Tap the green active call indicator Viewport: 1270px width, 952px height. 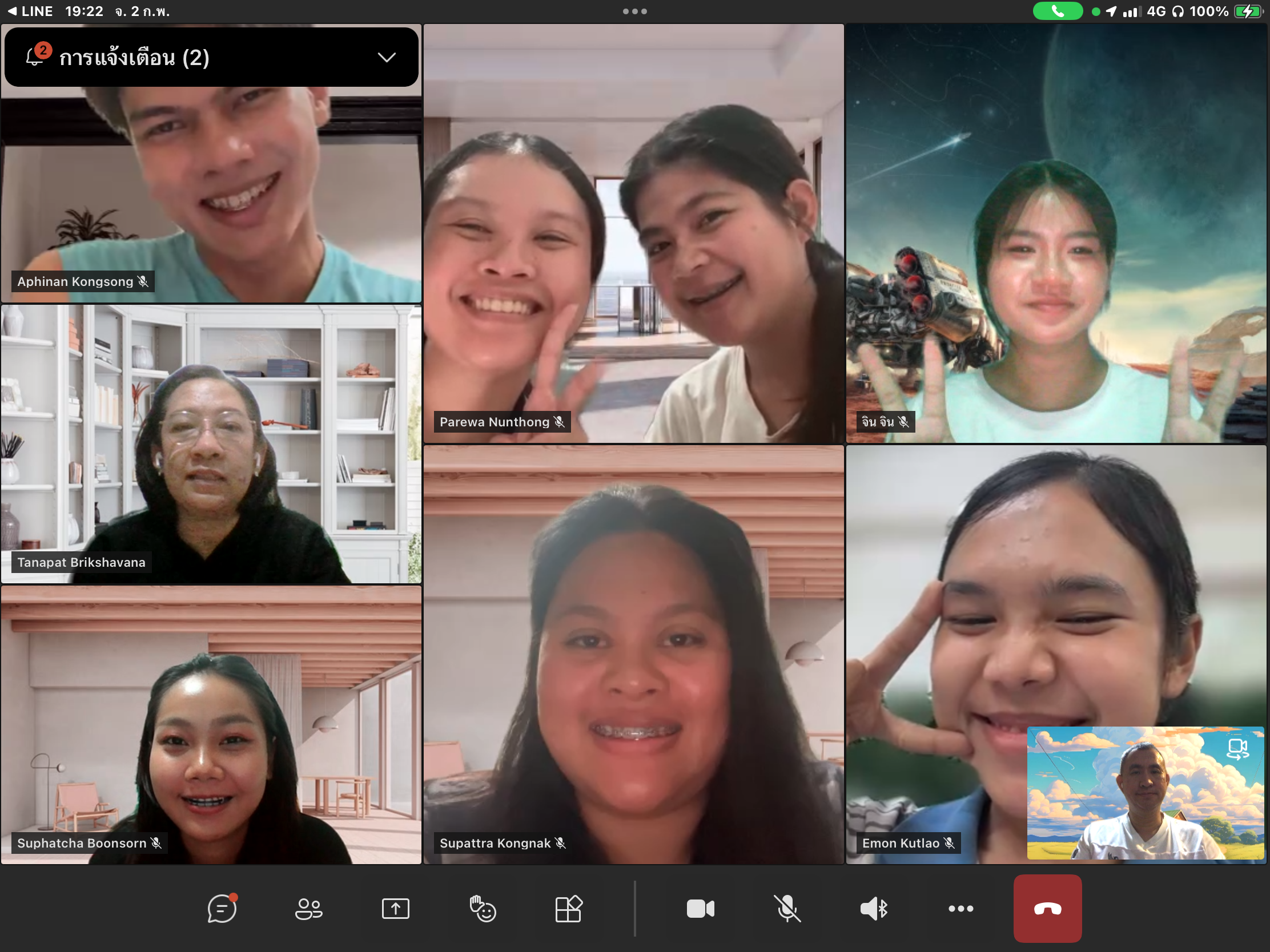[x=1057, y=11]
